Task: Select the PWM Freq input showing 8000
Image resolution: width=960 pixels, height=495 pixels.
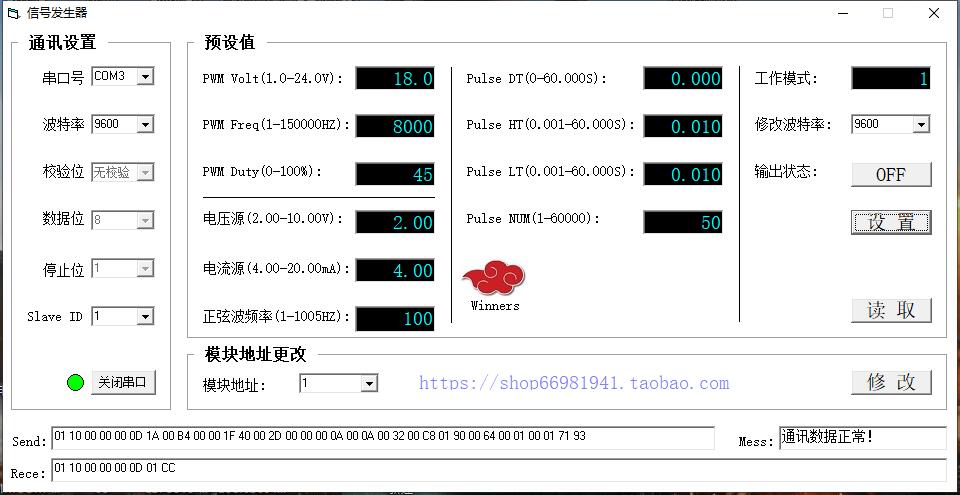Action: 395,126
